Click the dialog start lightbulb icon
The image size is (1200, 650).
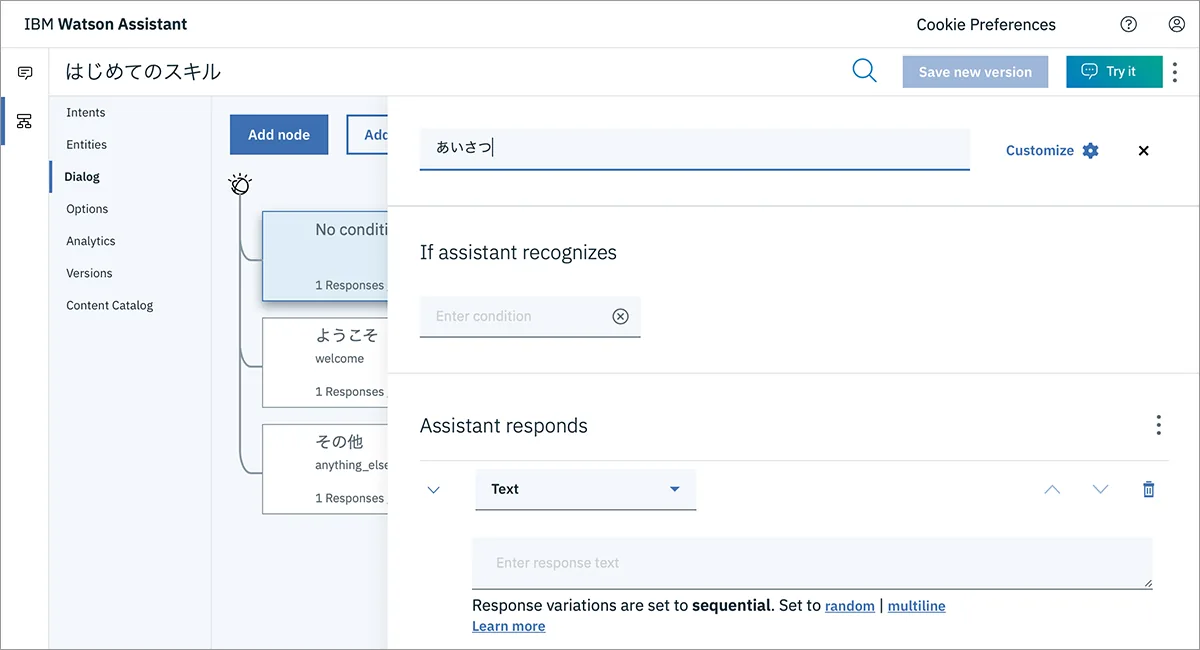pos(240,184)
